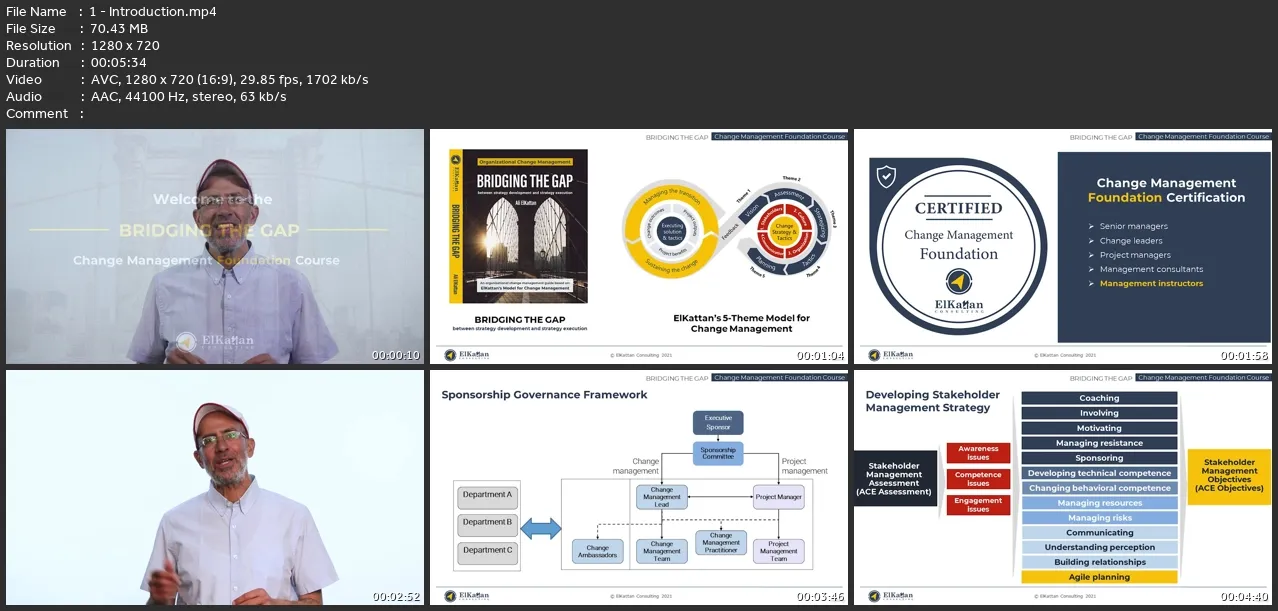Click 'Developing Stakeholder Management Strategy' title

pos(932,401)
